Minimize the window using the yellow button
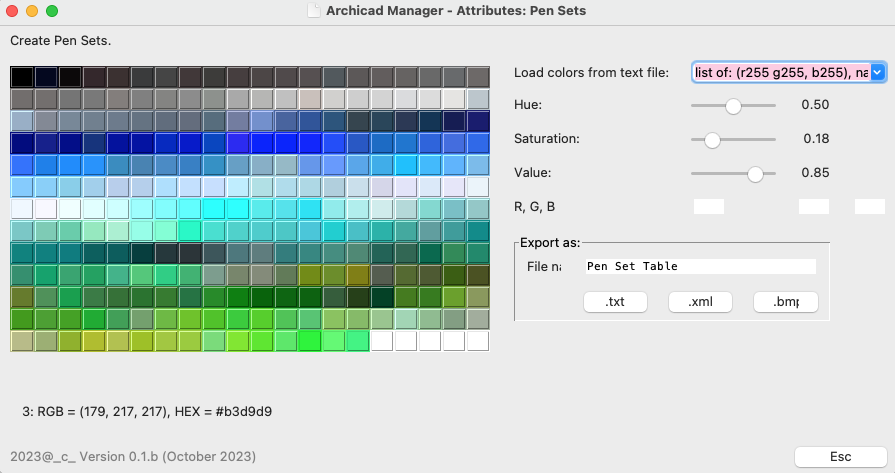The image size is (895, 473). point(32,11)
